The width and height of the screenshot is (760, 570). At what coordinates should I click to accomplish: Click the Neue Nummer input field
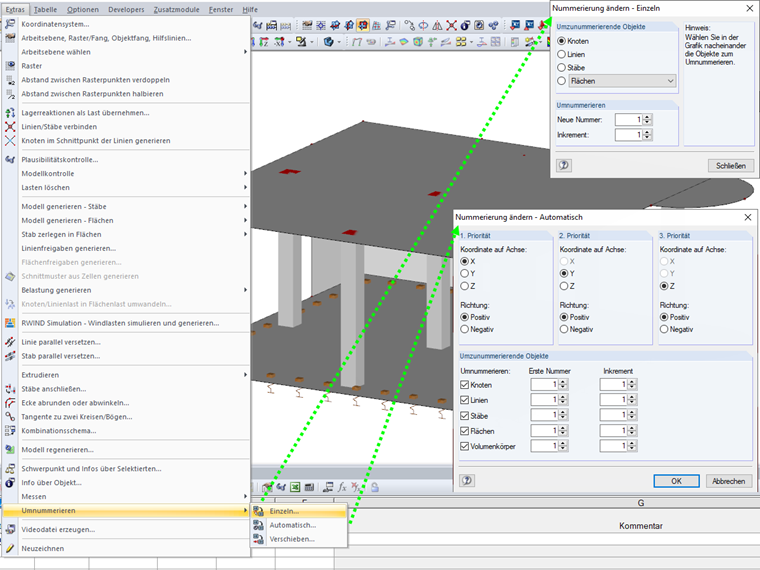(x=629, y=119)
